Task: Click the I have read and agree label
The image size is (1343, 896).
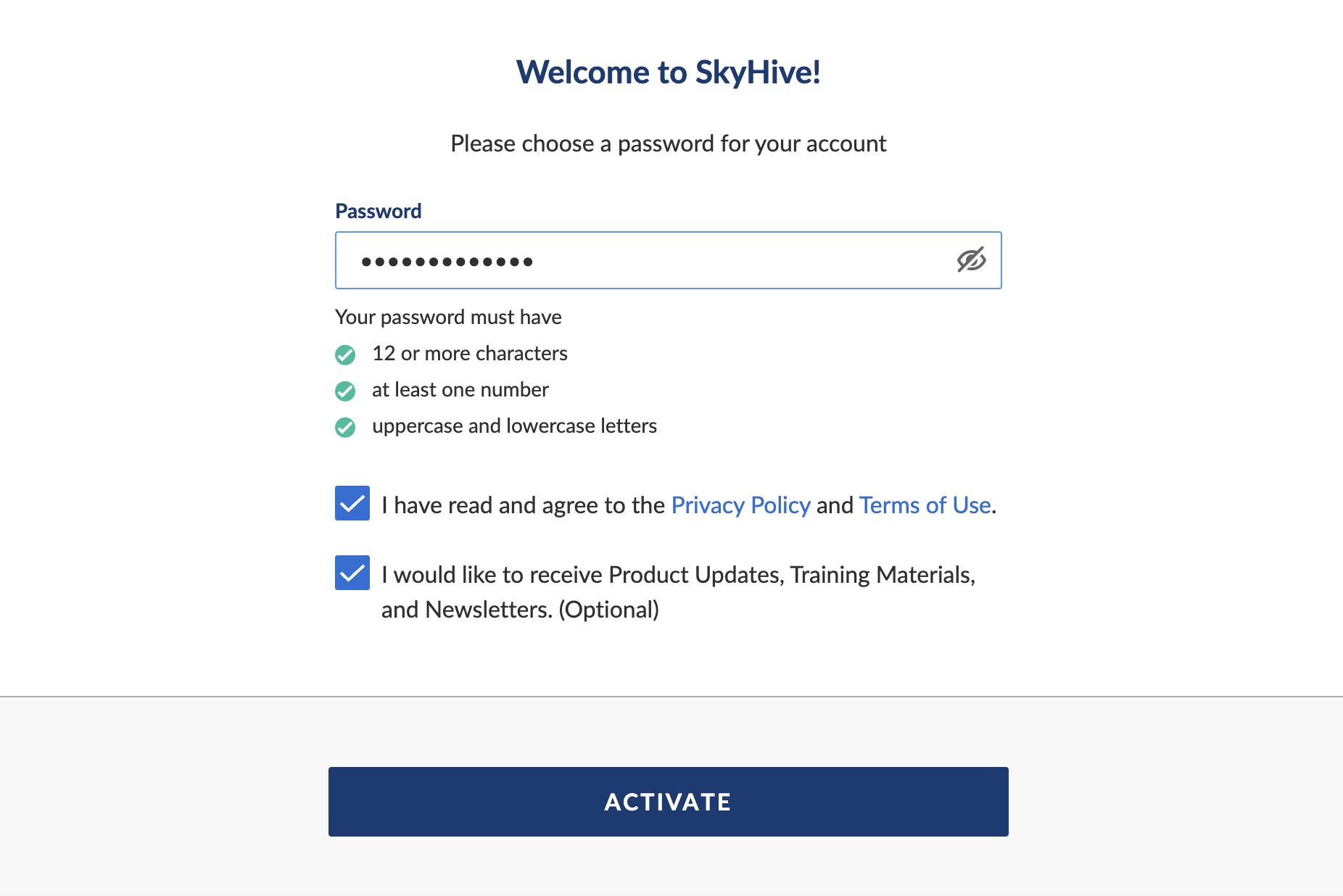Action: [523, 505]
